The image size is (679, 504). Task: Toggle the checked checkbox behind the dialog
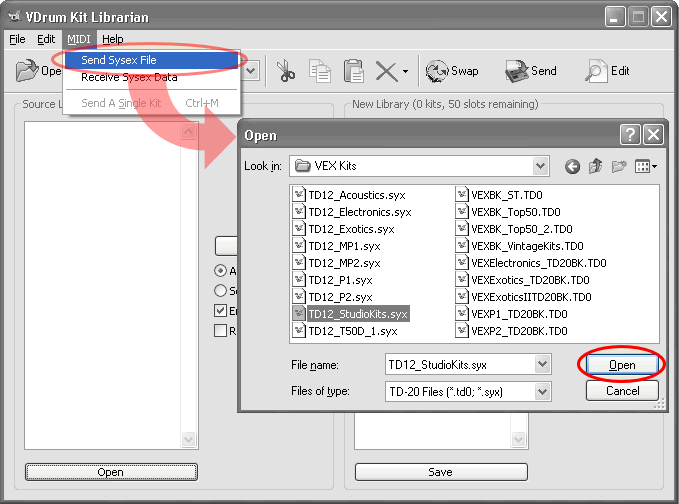[x=221, y=311]
